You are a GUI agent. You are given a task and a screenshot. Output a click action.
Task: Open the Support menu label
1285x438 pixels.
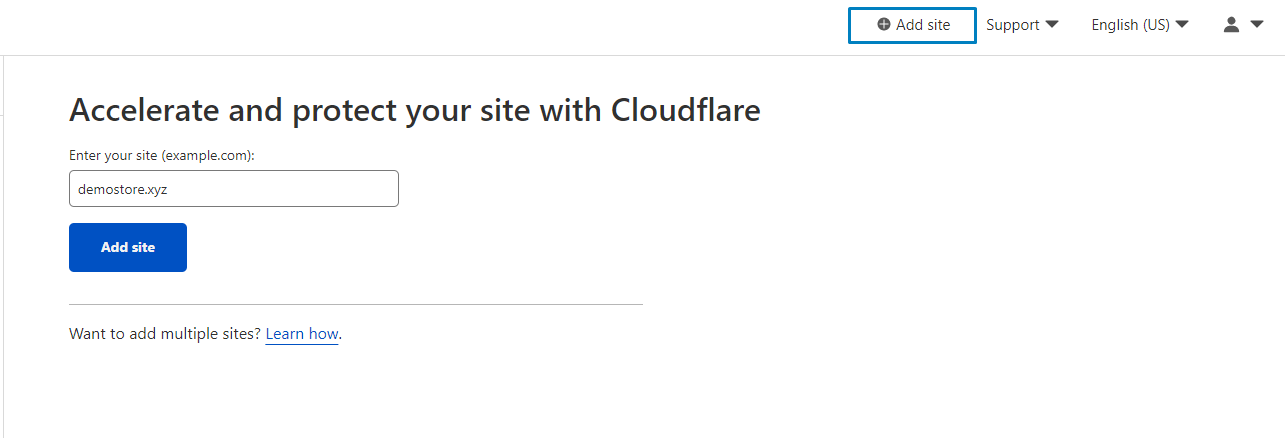tap(1013, 25)
